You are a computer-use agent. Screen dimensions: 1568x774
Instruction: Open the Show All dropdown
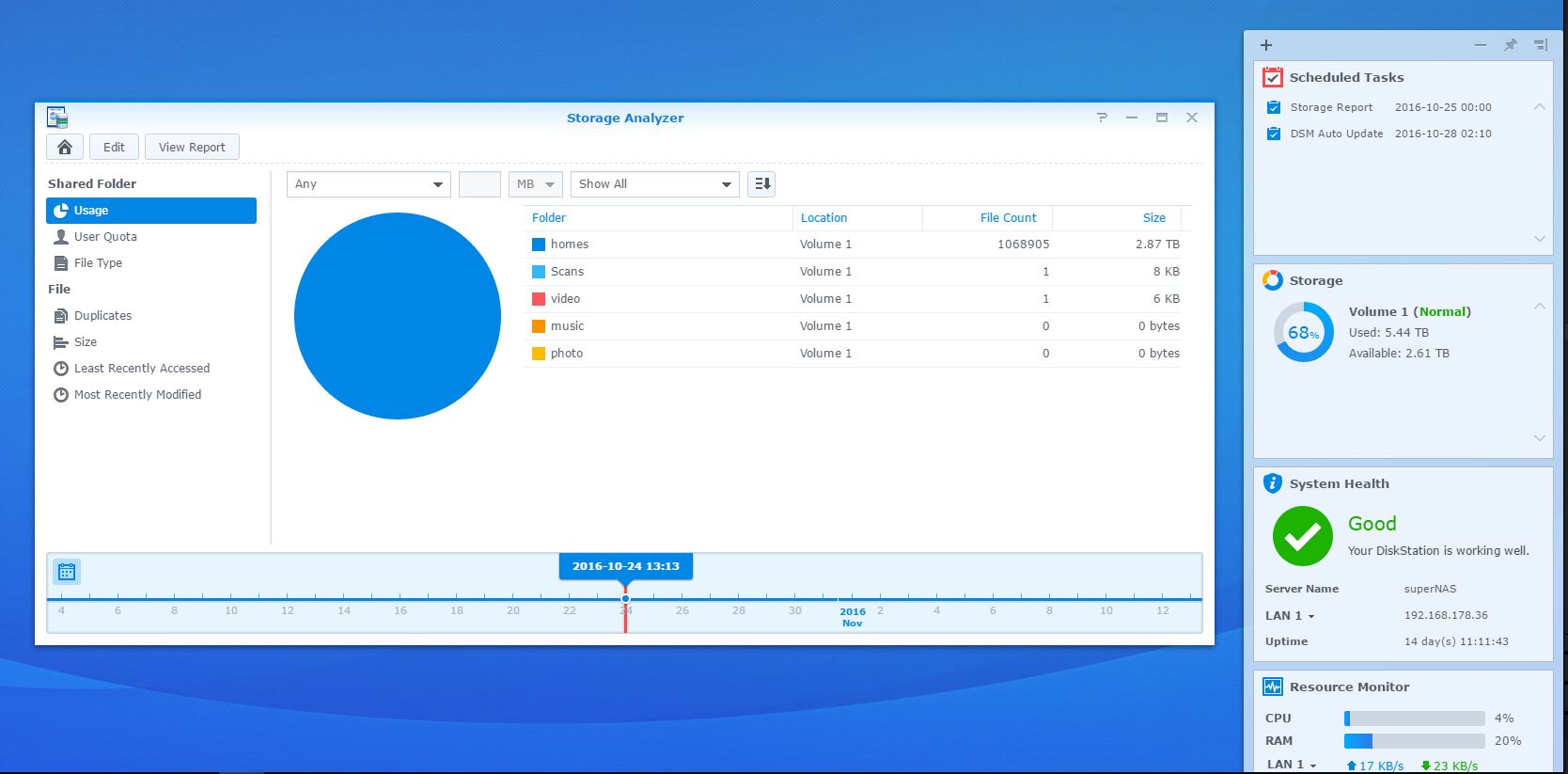[654, 184]
